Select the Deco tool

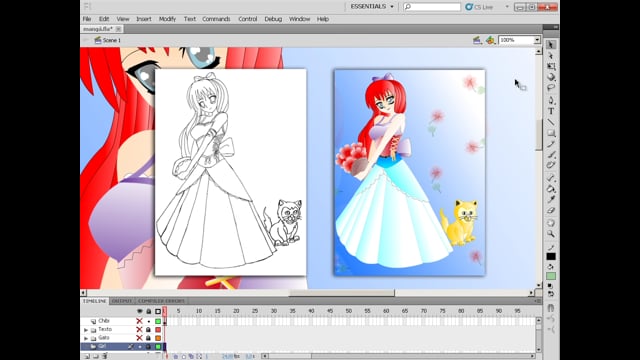pyautogui.click(x=551, y=165)
